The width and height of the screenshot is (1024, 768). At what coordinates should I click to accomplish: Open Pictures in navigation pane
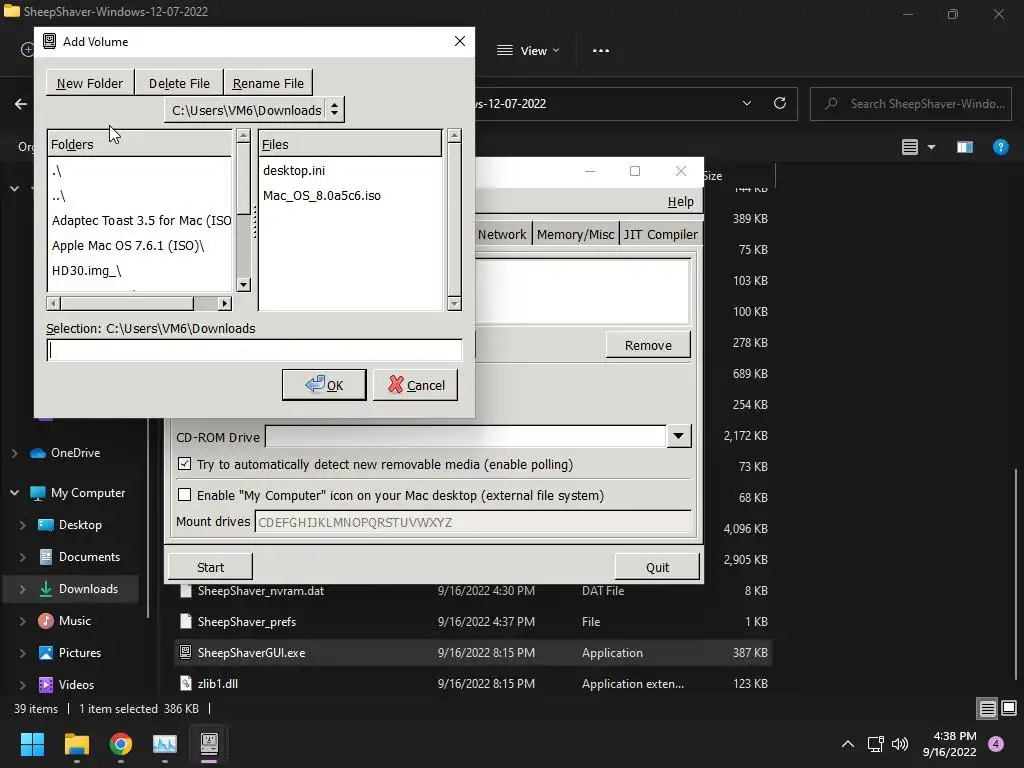click(x=80, y=653)
